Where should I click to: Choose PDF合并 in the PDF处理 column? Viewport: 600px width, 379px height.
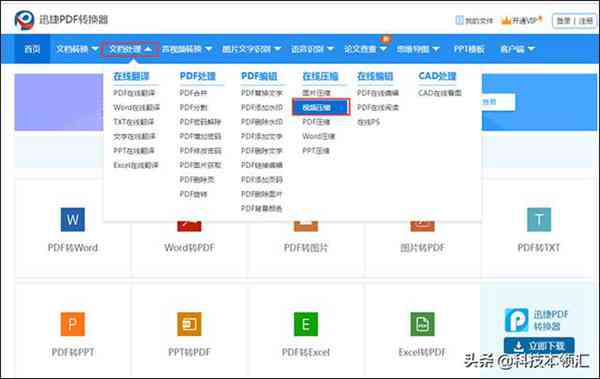(x=193, y=93)
